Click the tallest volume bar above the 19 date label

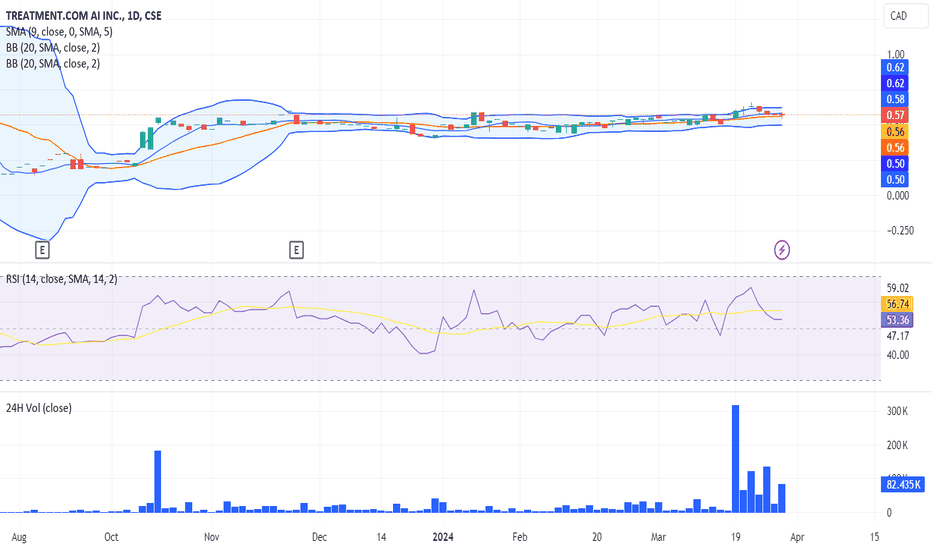point(735,458)
